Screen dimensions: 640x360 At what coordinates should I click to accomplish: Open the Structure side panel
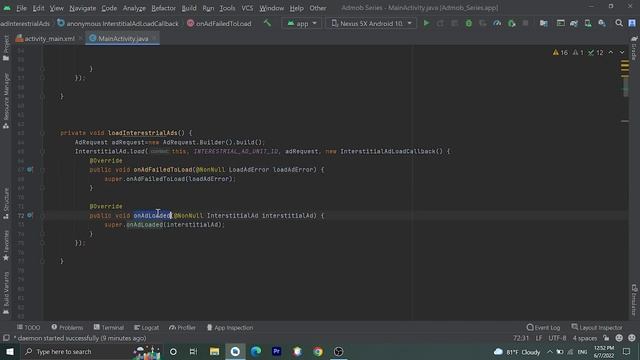pos(6,203)
